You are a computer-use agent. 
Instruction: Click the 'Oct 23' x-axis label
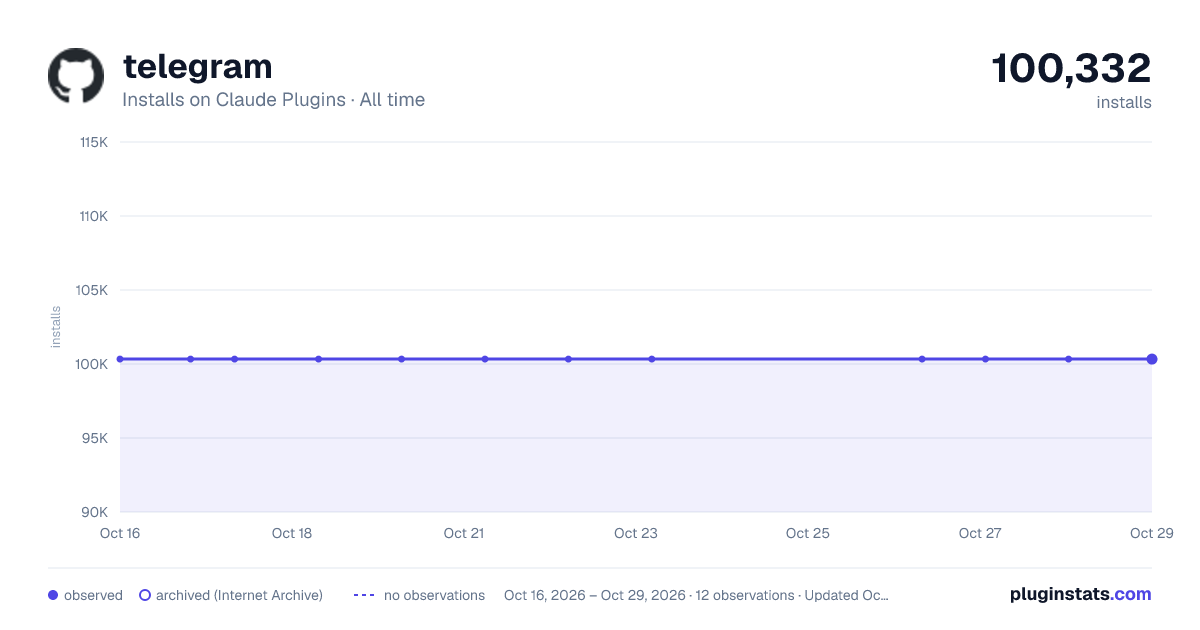click(x=636, y=533)
